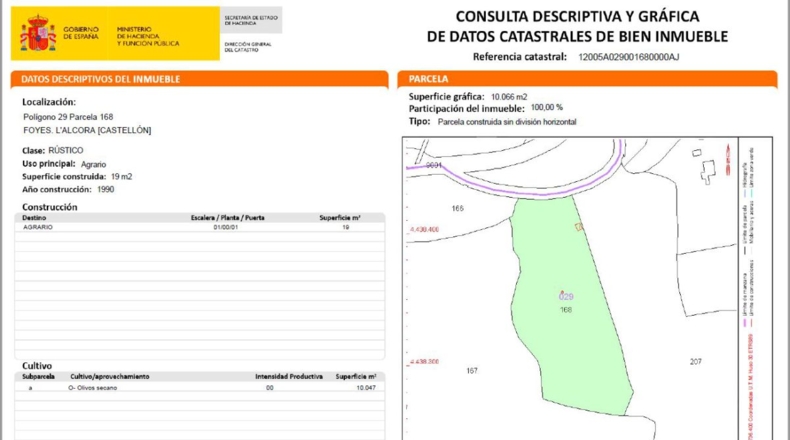The image size is (790, 440).
Task: Click the 'Construcción' section heading
Action: coord(49,207)
